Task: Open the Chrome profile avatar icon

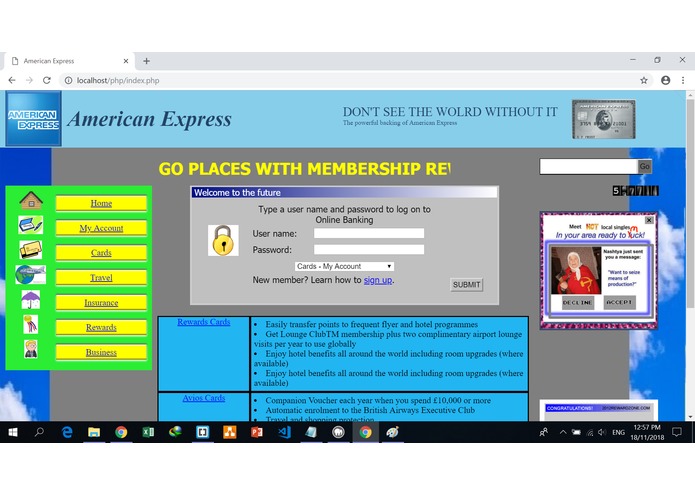Action: [x=665, y=80]
